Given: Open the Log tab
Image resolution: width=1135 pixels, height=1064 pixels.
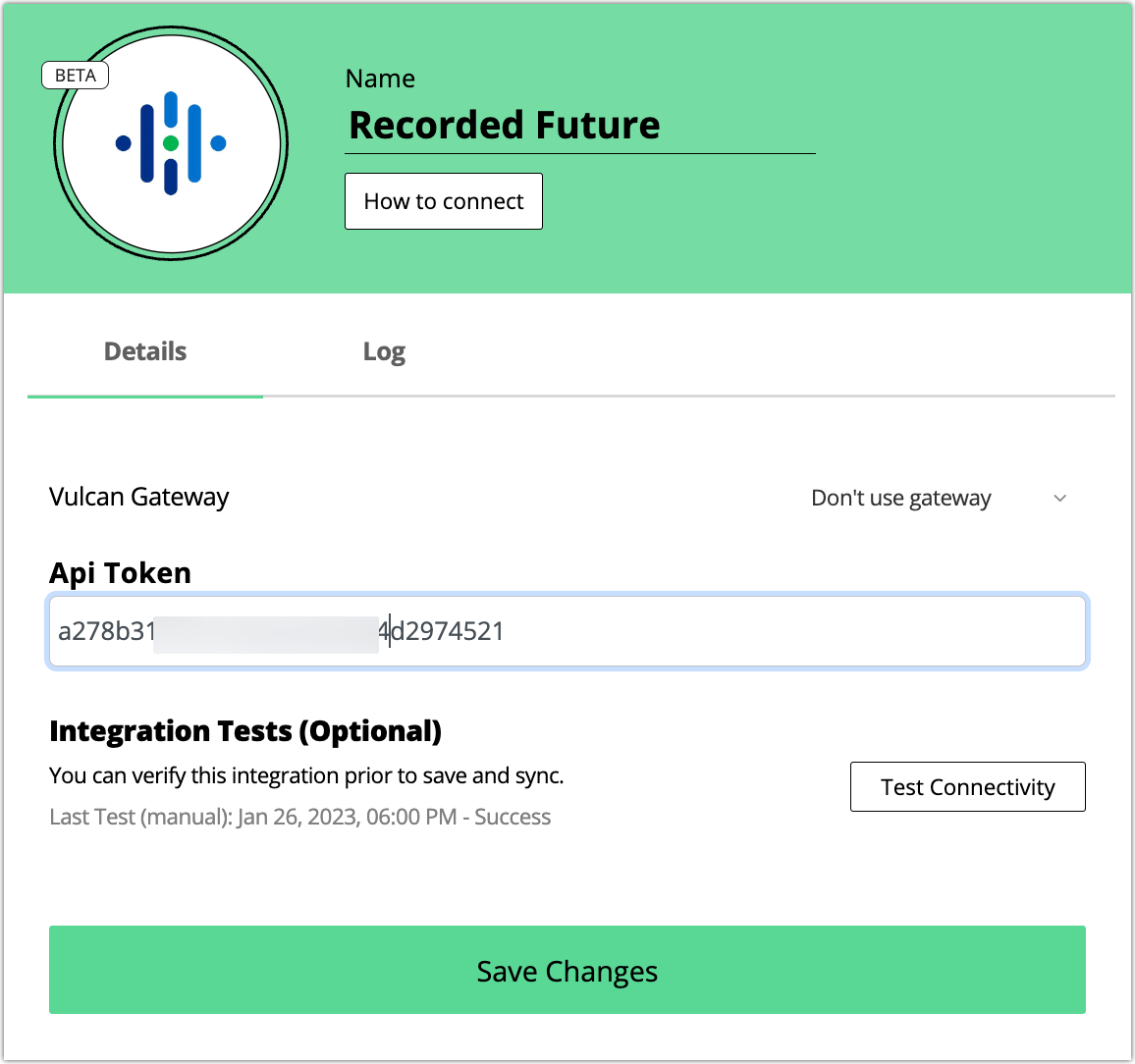Looking at the screenshot, I should (384, 352).
